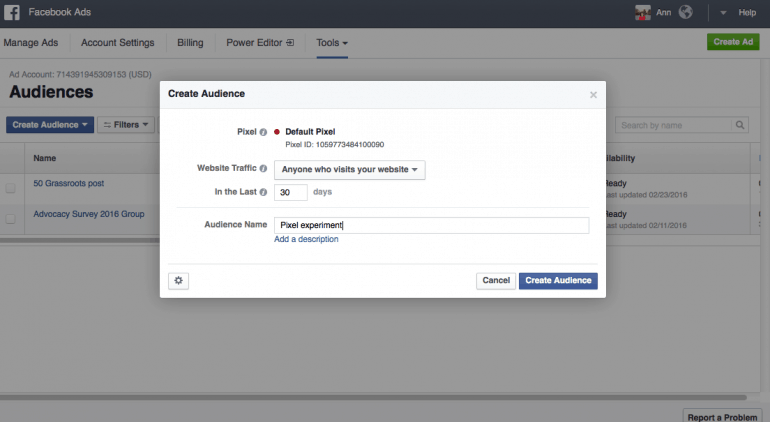Click the Audience Name text field
Image resolution: width=770 pixels, height=422 pixels.
pos(431,225)
